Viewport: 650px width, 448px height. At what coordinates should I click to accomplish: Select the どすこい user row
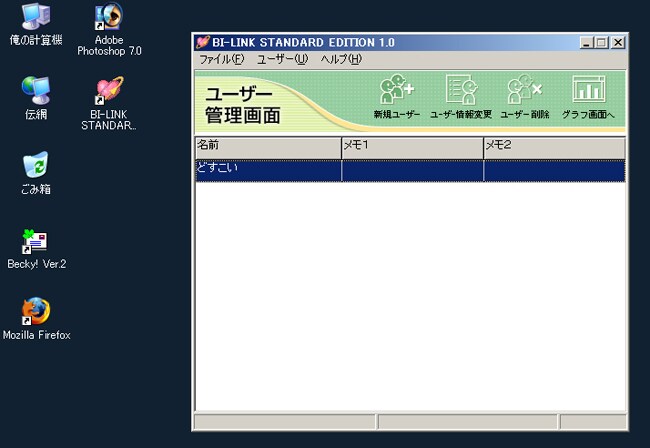(x=410, y=171)
